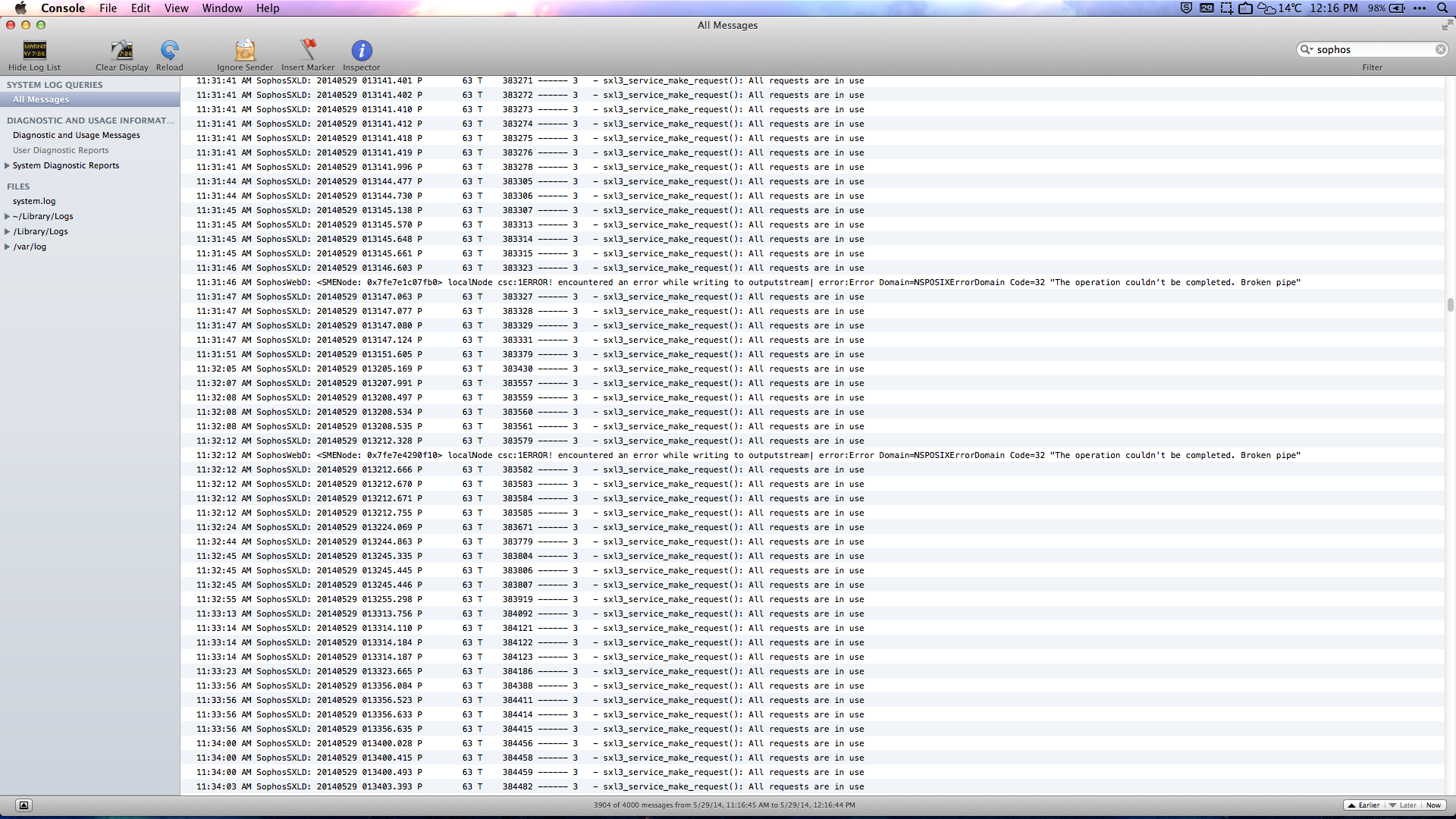
Task: Open the Apple menu
Action: coord(20,8)
